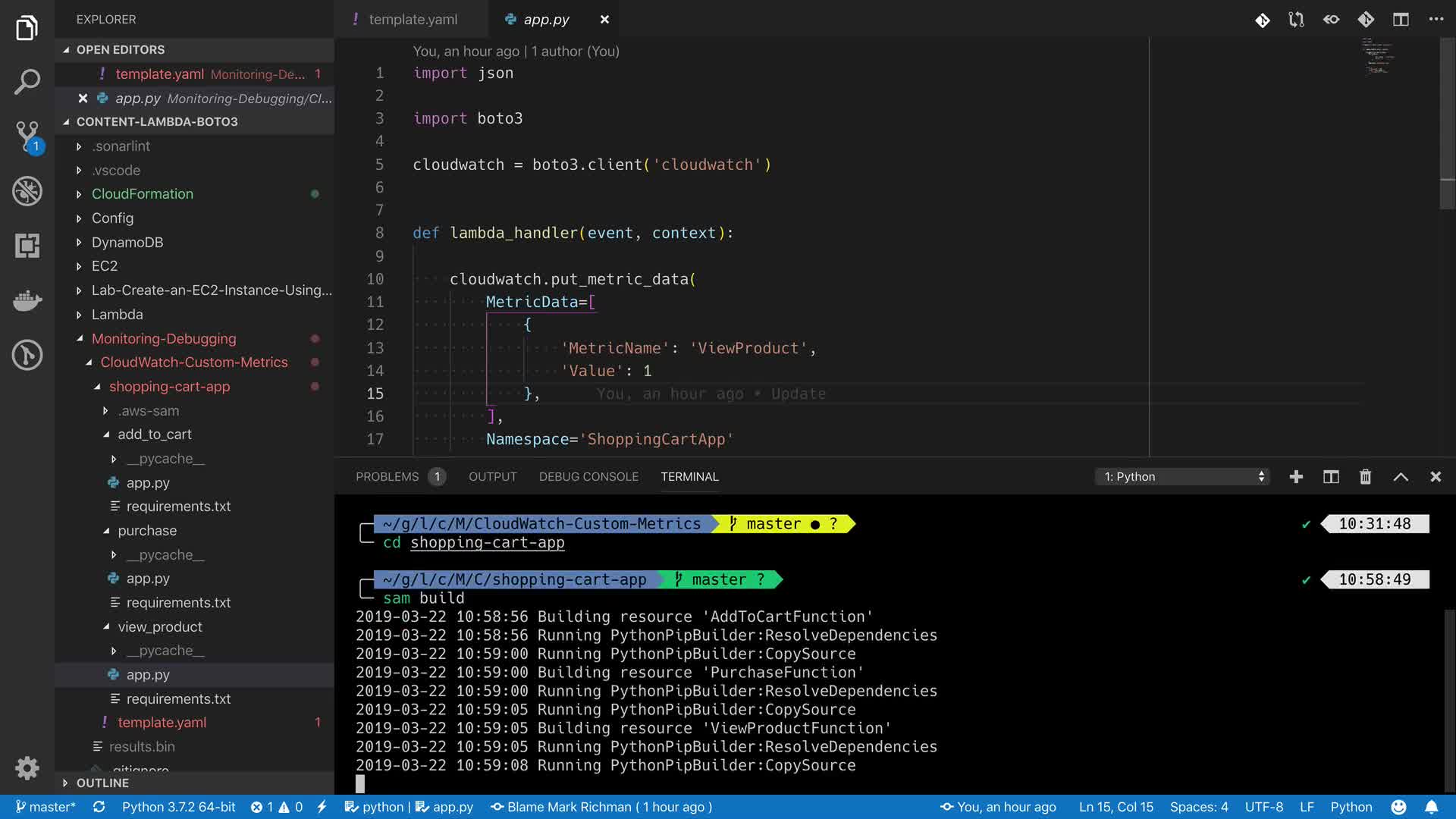The image size is (1456, 819).
Task: Expand the CloudFormation folder
Action: (x=143, y=194)
